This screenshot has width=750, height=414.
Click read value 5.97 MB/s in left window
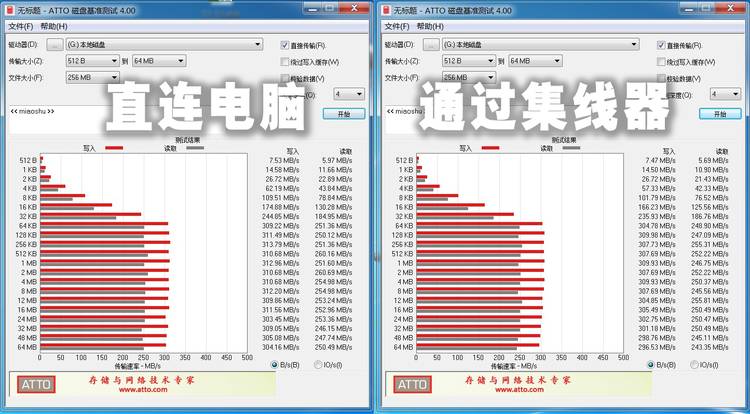coord(337,160)
